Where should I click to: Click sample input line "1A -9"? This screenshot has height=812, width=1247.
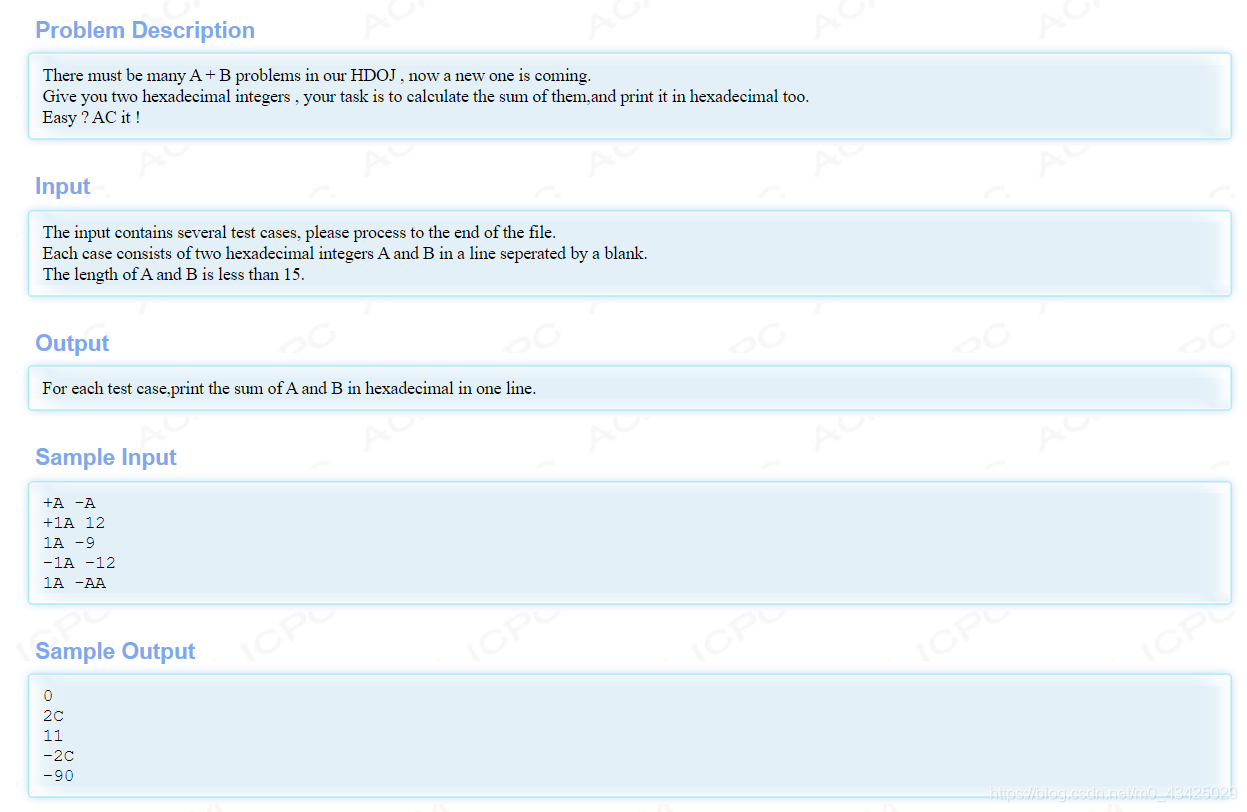(x=69, y=543)
